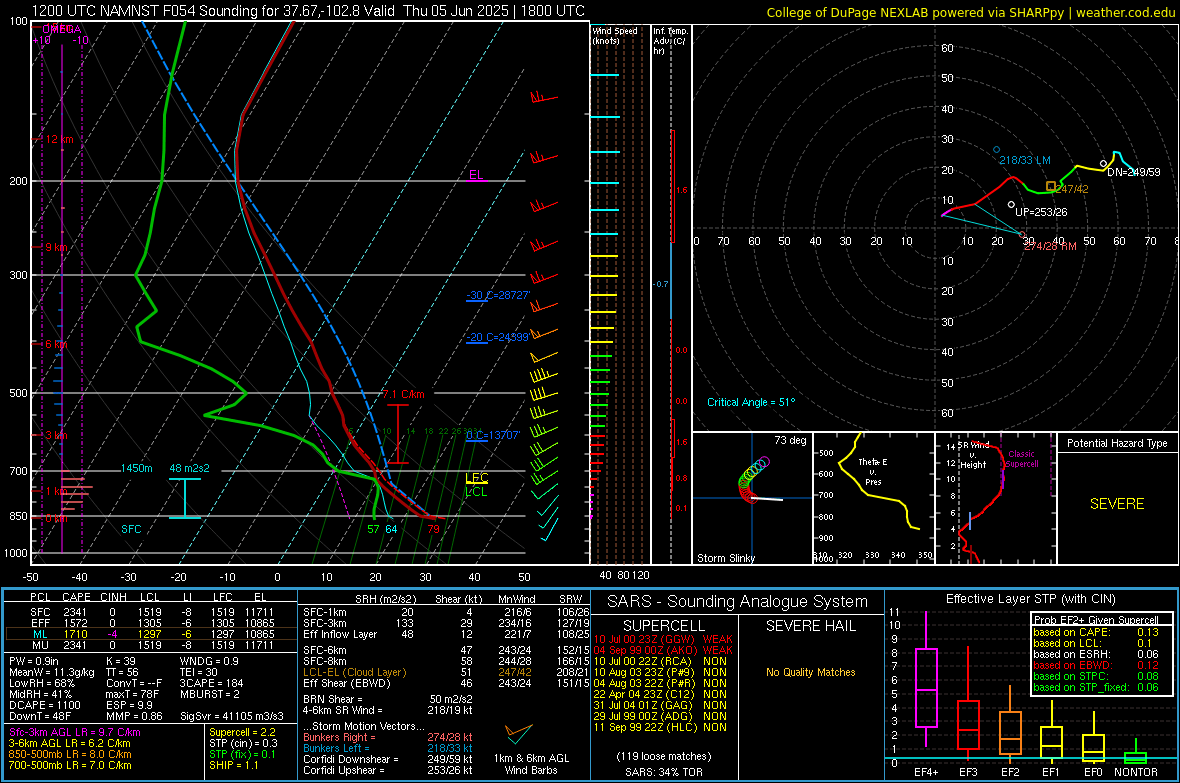Image resolution: width=1180 pixels, height=783 pixels.
Task: Click the cyan '48 m2s2' label
Action: (x=190, y=468)
